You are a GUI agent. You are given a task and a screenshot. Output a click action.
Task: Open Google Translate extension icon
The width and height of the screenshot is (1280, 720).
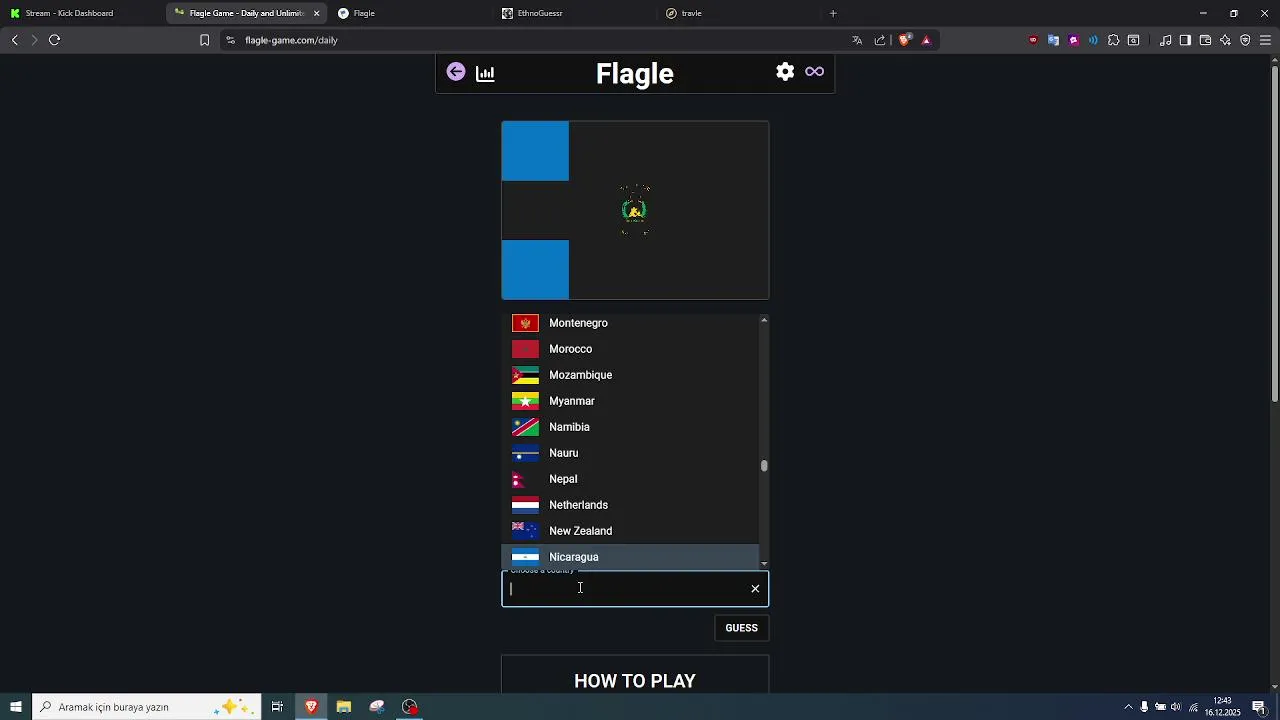(x=1053, y=40)
